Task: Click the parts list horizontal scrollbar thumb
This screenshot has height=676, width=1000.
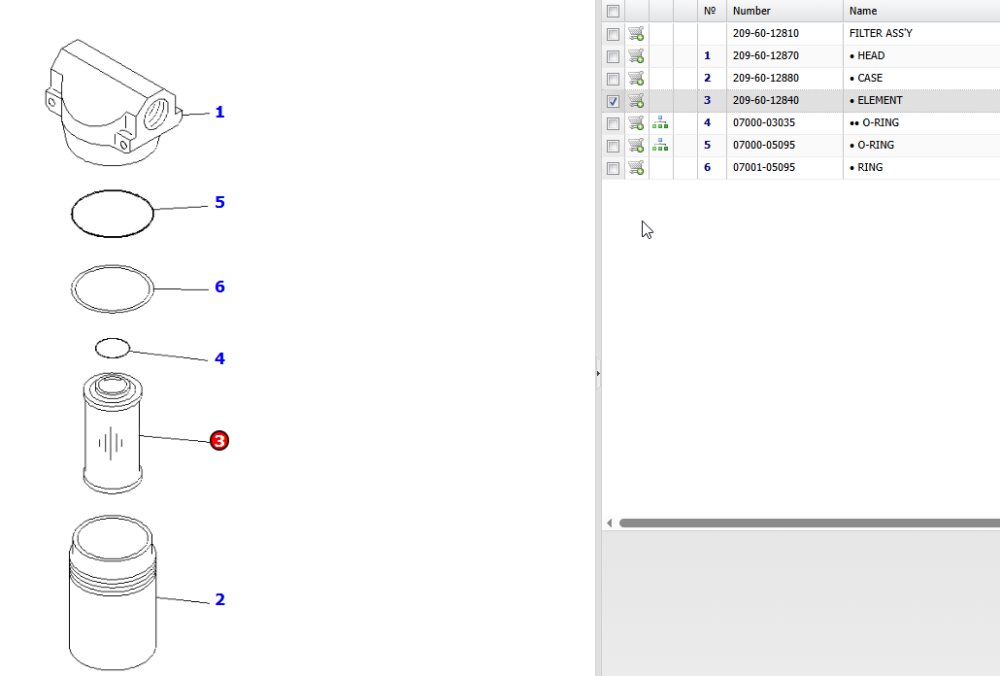Action: pyautogui.click(x=809, y=523)
